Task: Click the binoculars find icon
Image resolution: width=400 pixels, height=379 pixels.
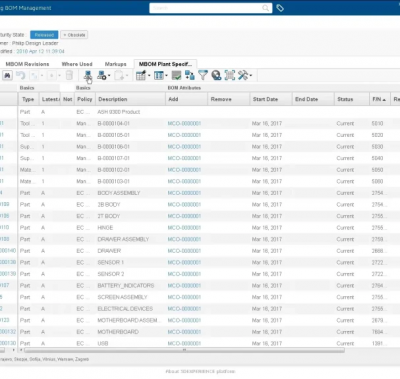Action: (x=7, y=76)
